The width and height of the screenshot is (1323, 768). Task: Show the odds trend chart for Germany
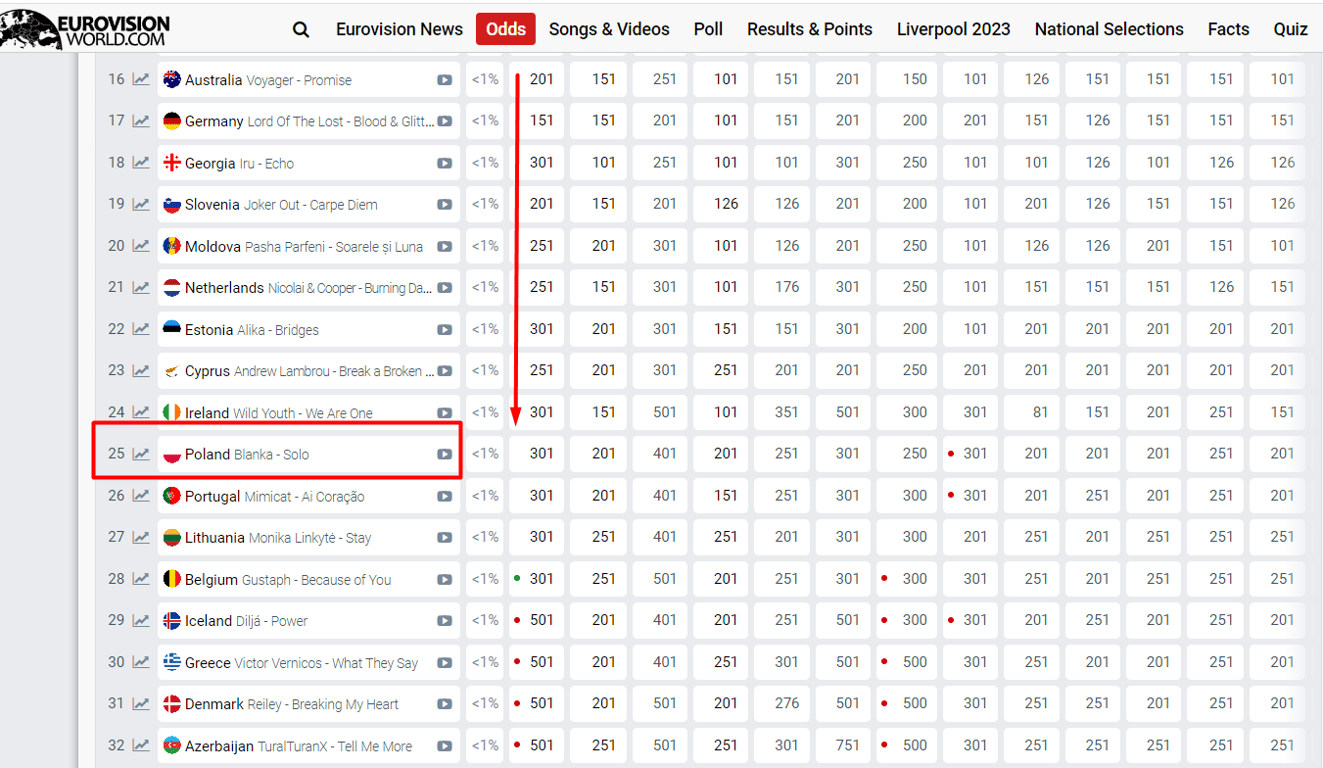pos(141,121)
